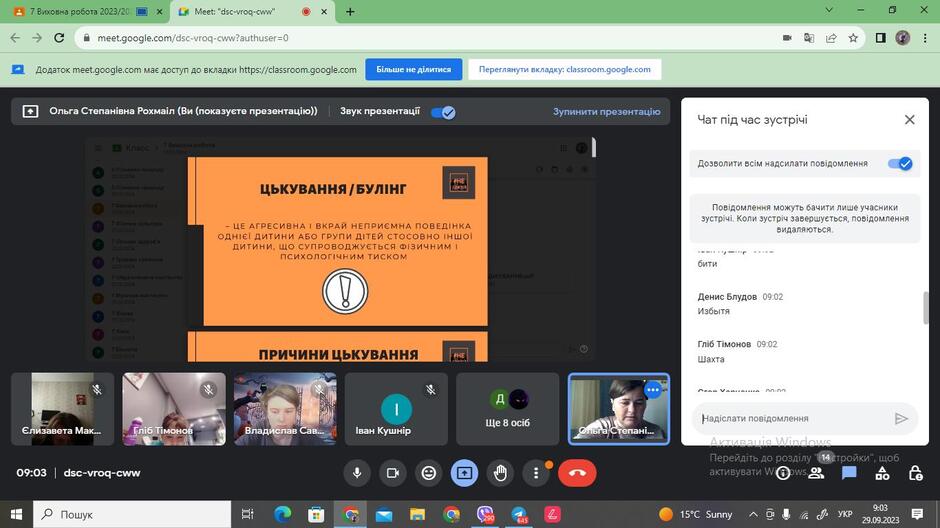Turn off the camera button
Screen dimensions: 940x528
pyautogui.click(x=393, y=473)
